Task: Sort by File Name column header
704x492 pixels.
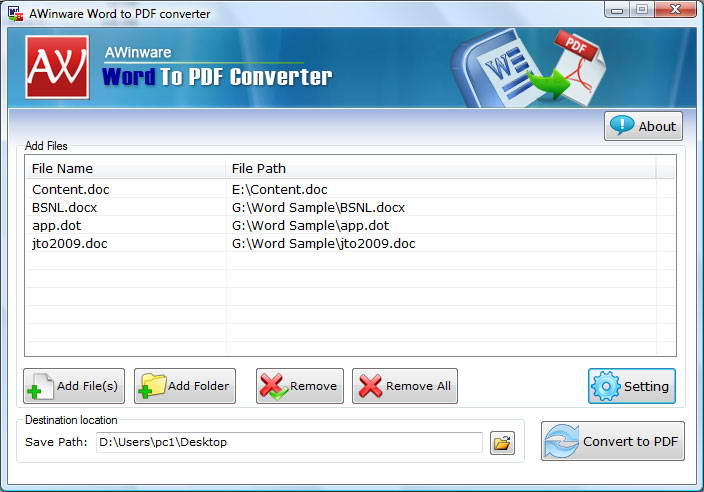Action: 125,168
